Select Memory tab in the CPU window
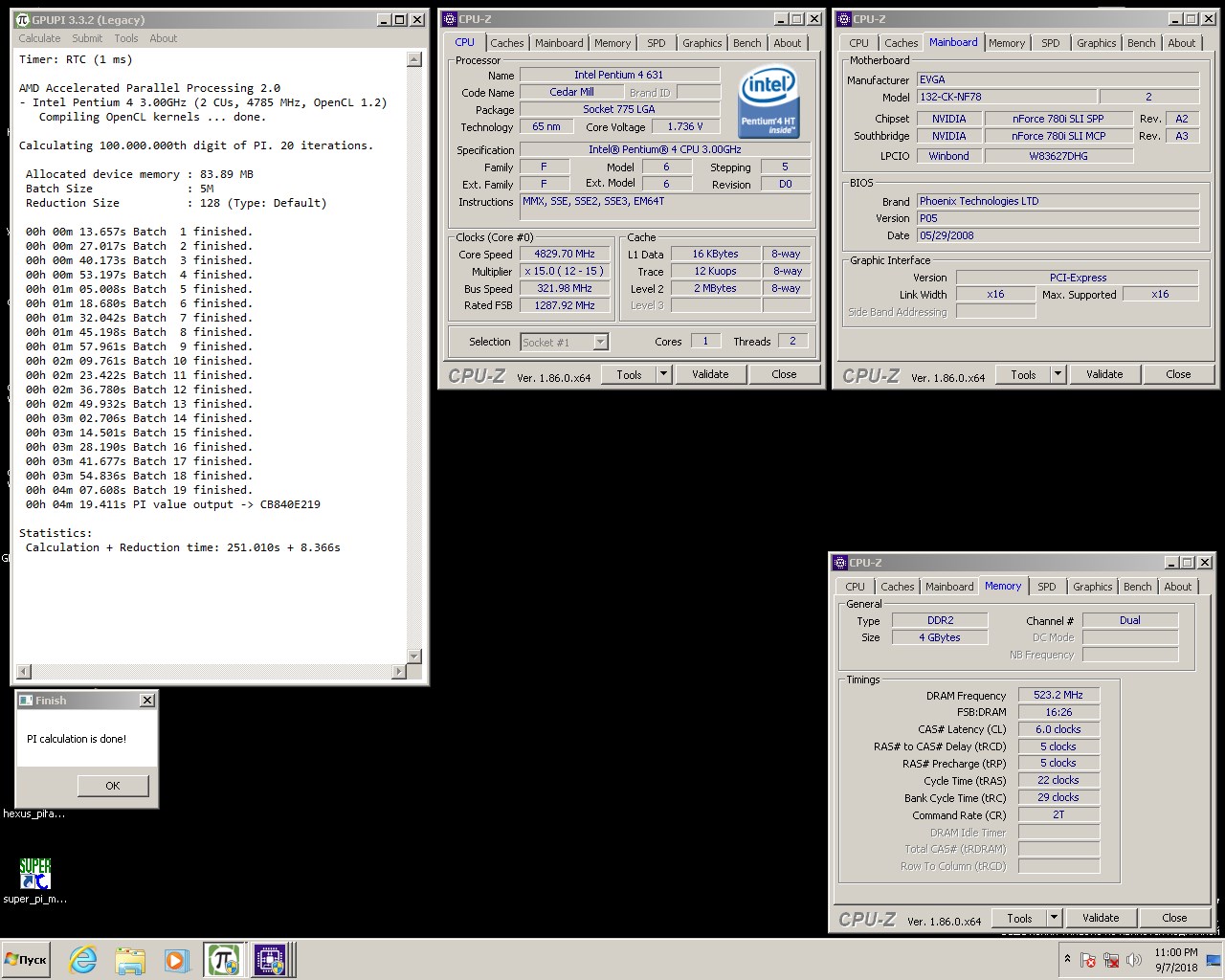The width and height of the screenshot is (1225, 980). [x=612, y=43]
